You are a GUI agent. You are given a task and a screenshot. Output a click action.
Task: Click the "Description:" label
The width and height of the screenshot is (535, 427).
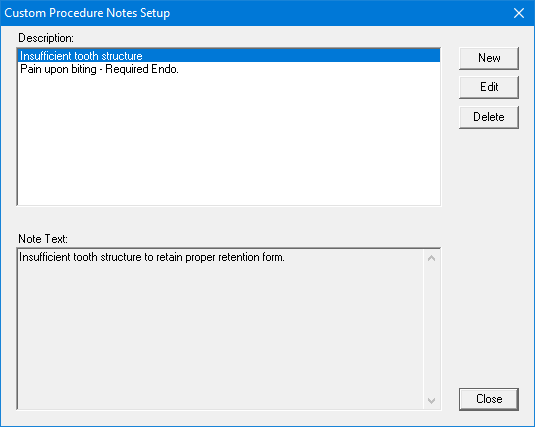point(46,38)
